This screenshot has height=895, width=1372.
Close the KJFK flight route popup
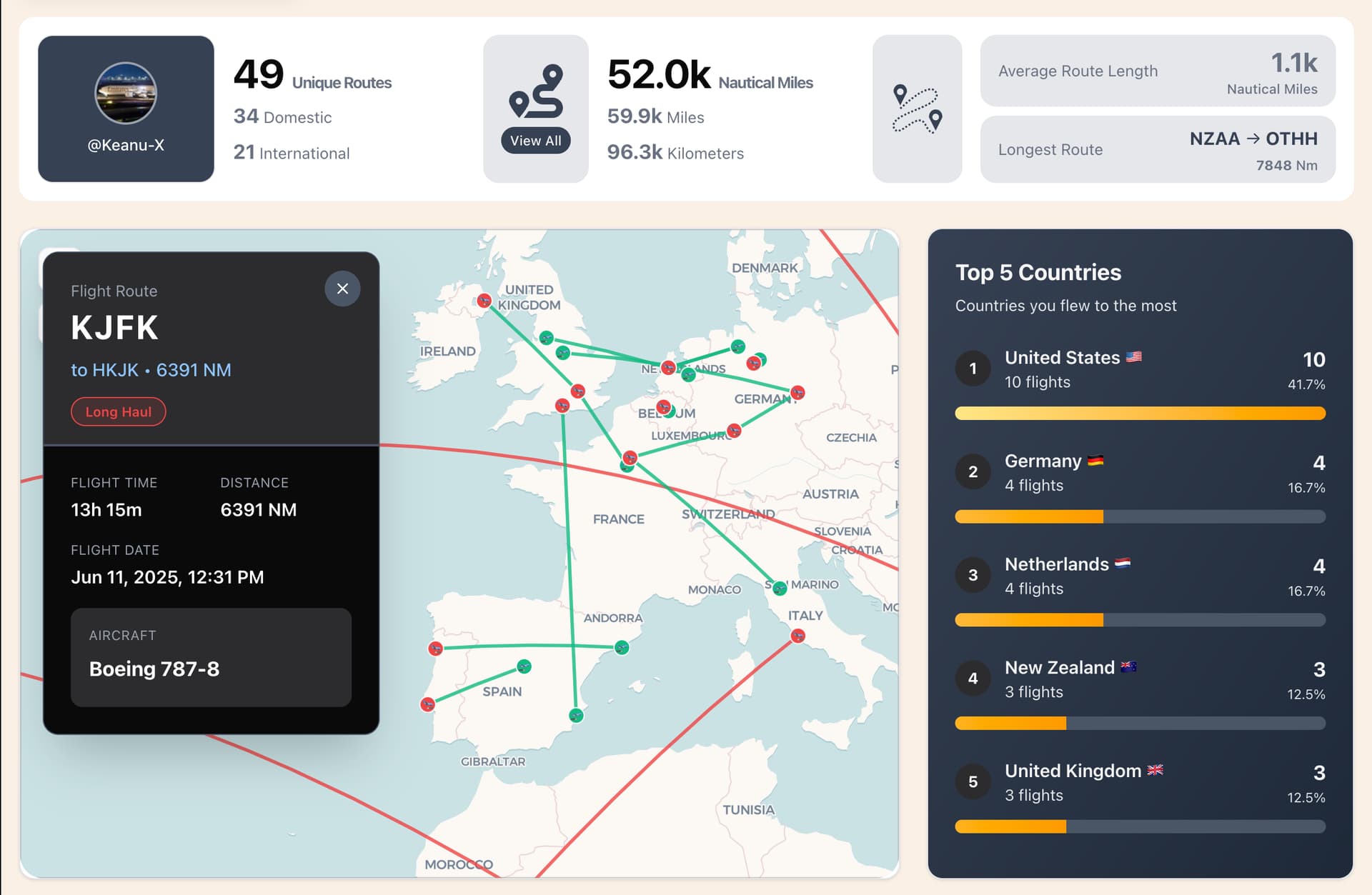(x=342, y=289)
